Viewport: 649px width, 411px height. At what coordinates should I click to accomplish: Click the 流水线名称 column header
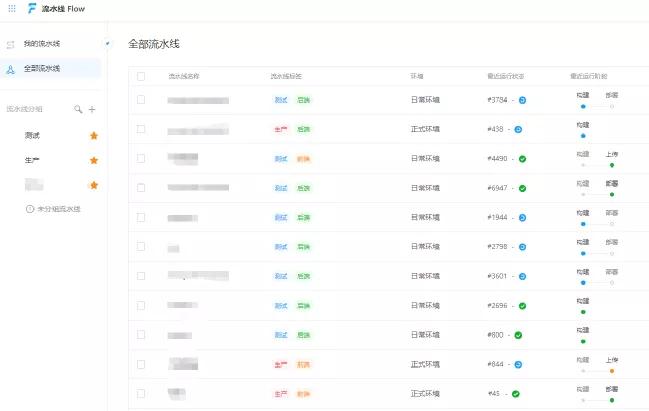coord(184,76)
